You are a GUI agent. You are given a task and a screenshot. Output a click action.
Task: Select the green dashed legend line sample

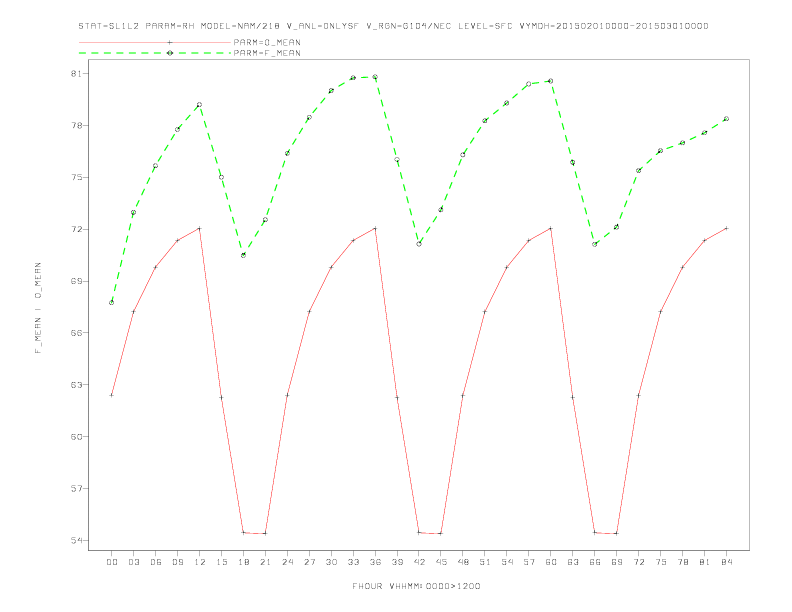tap(155, 53)
